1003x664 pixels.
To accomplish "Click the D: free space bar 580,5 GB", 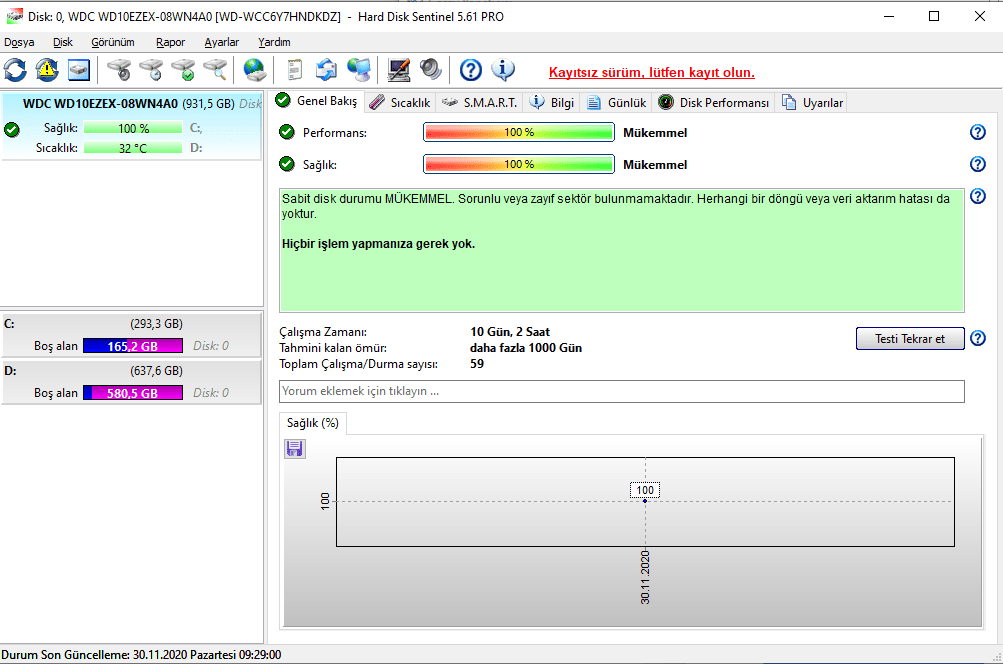I will click(133, 393).
